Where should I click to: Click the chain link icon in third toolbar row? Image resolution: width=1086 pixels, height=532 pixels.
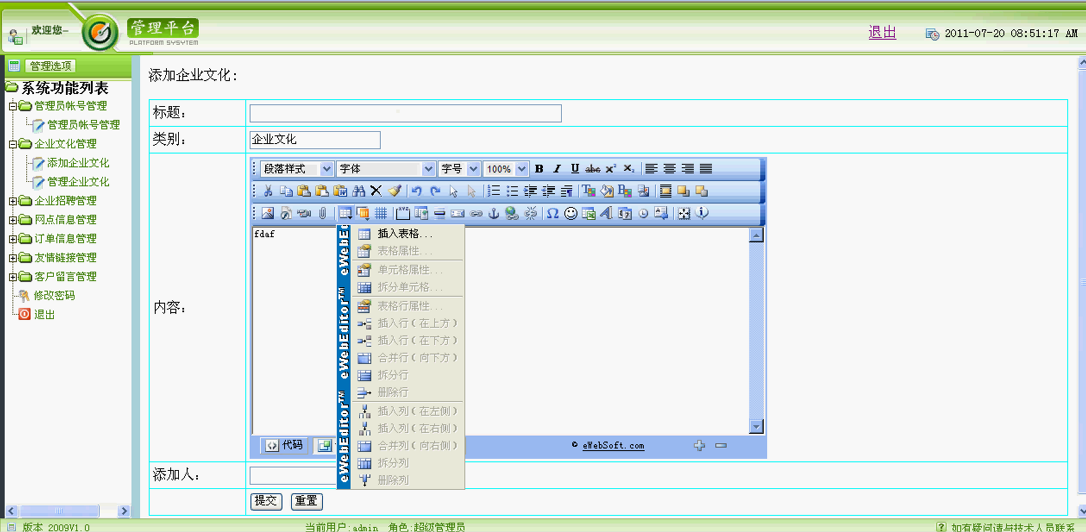pos(476,214)
